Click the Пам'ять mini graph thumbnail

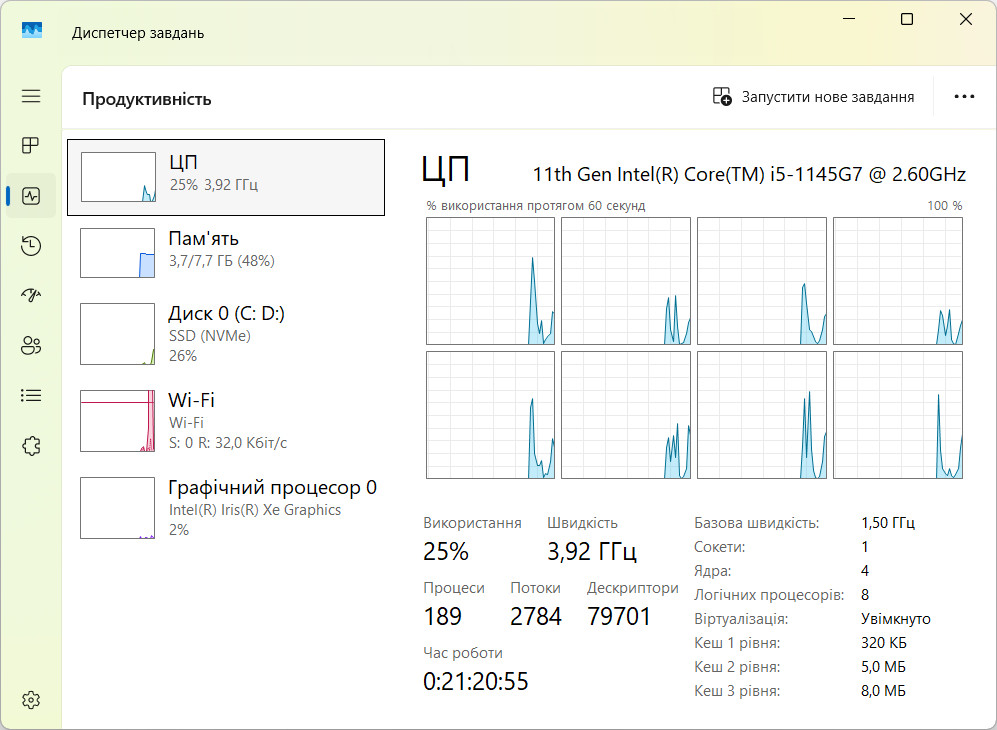[118, 253]
